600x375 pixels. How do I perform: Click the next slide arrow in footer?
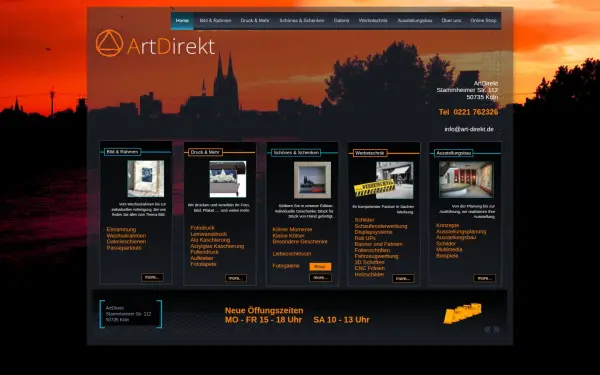[496, 329]
